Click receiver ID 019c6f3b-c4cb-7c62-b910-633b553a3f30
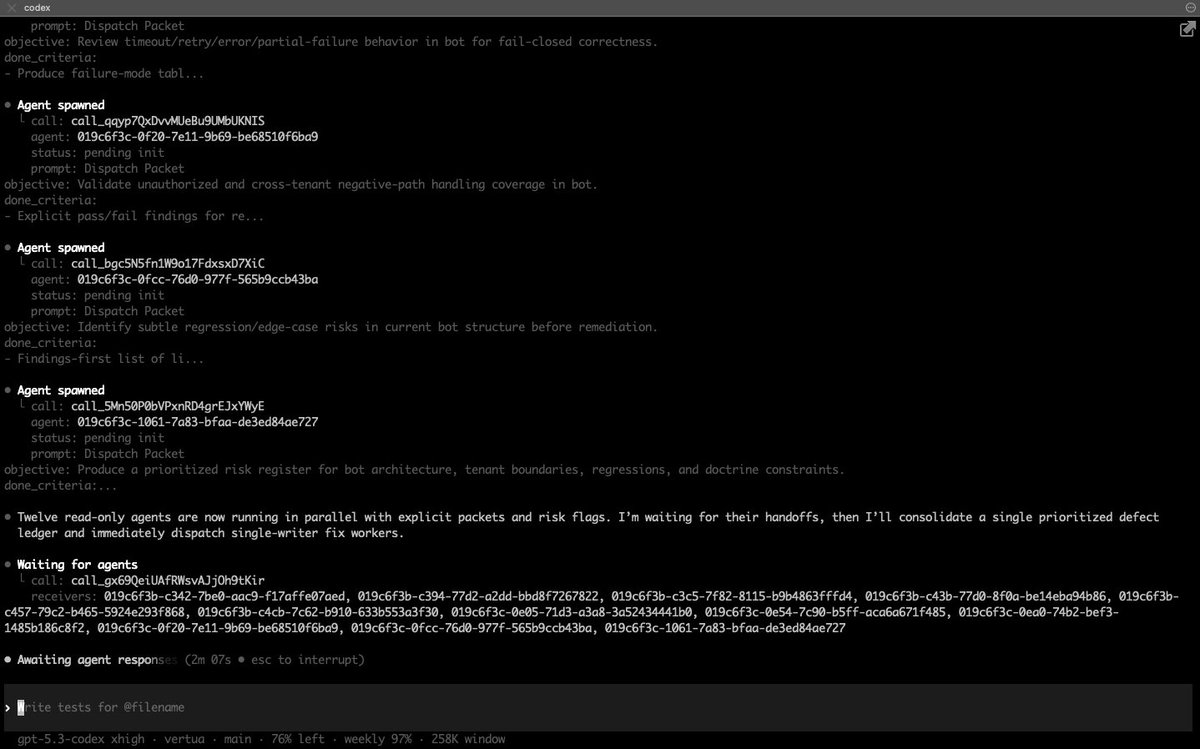 click(317, 613)
